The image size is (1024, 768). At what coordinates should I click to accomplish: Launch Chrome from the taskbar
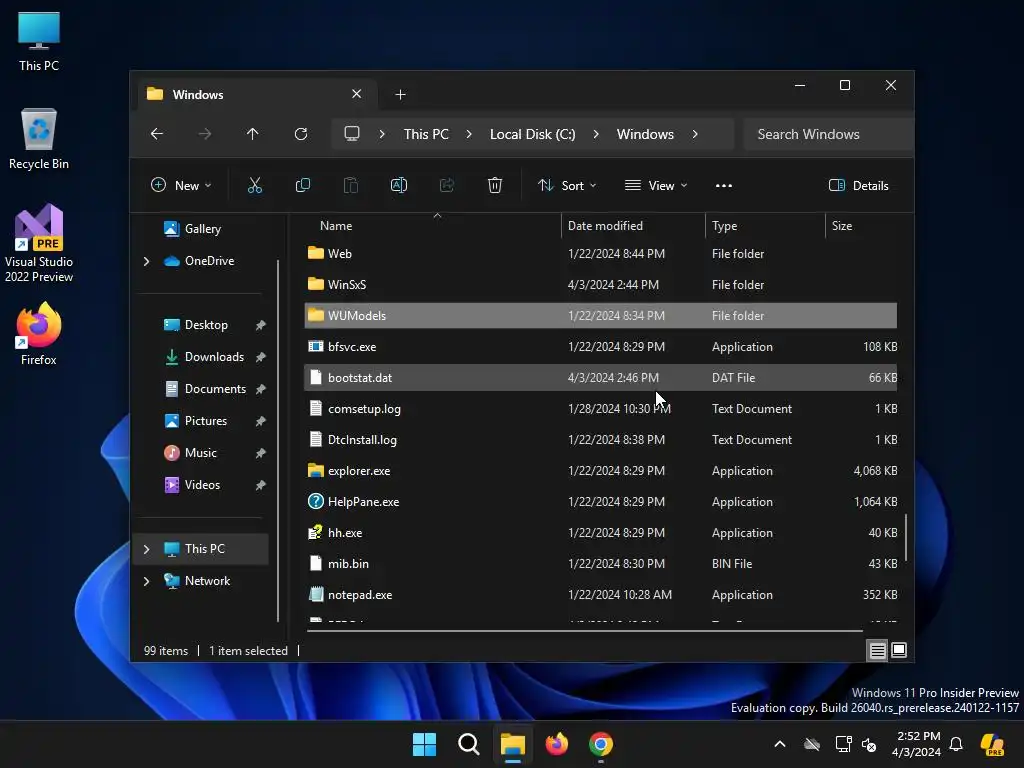coord(601,744)
